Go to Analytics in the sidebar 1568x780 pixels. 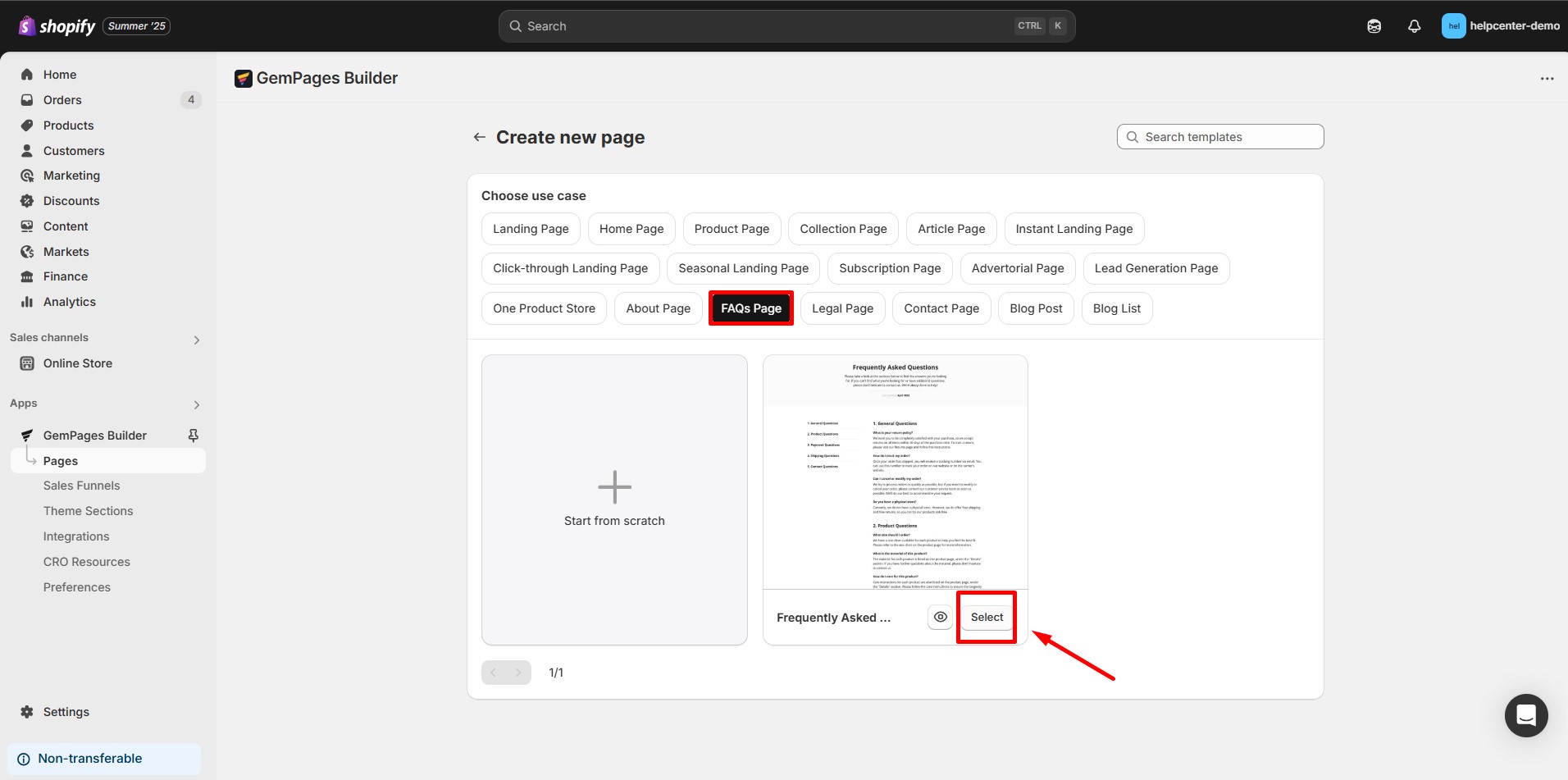(69, 301)
